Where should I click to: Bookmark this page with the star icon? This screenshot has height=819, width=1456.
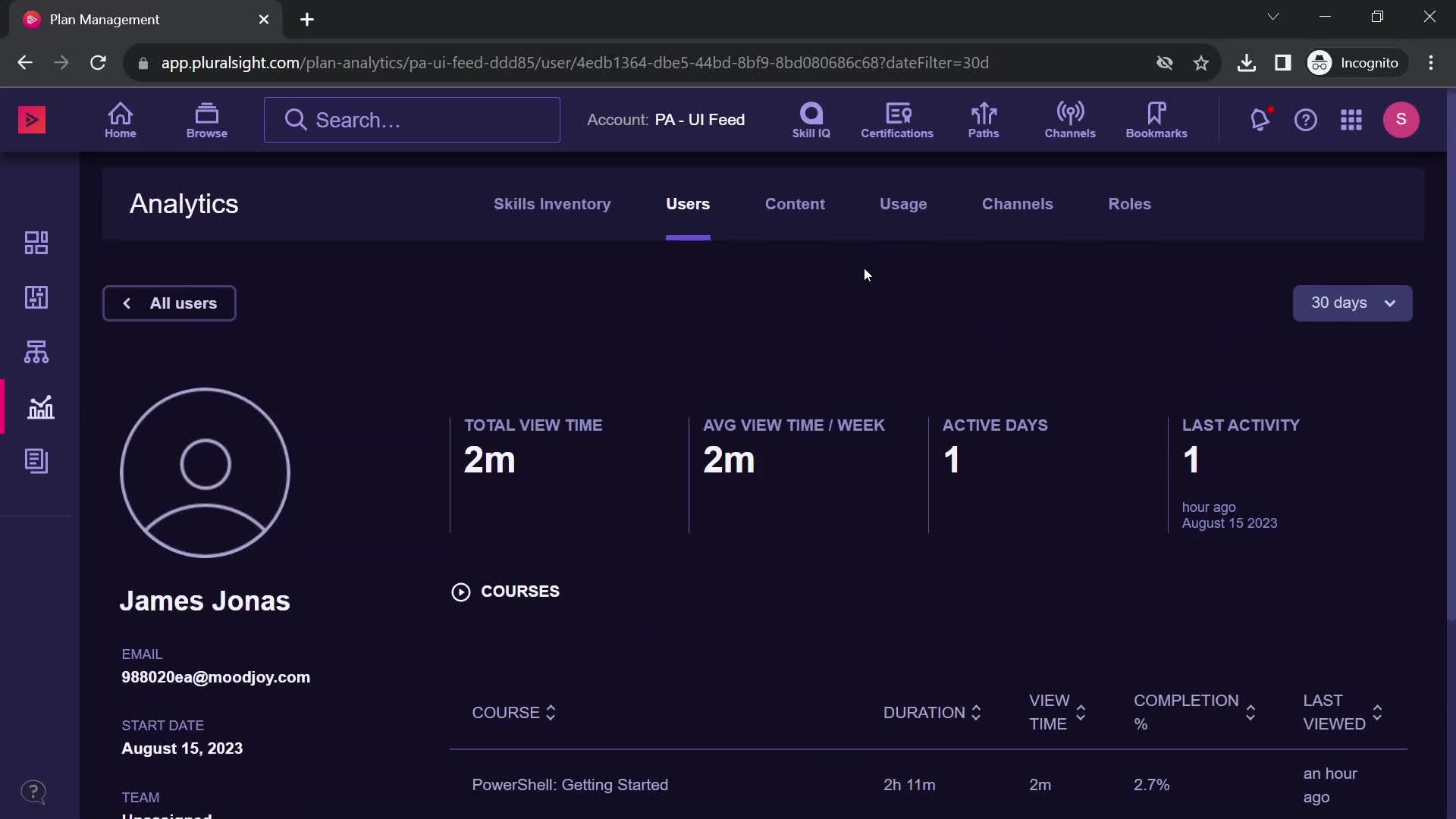click(x=1201, y=63)
